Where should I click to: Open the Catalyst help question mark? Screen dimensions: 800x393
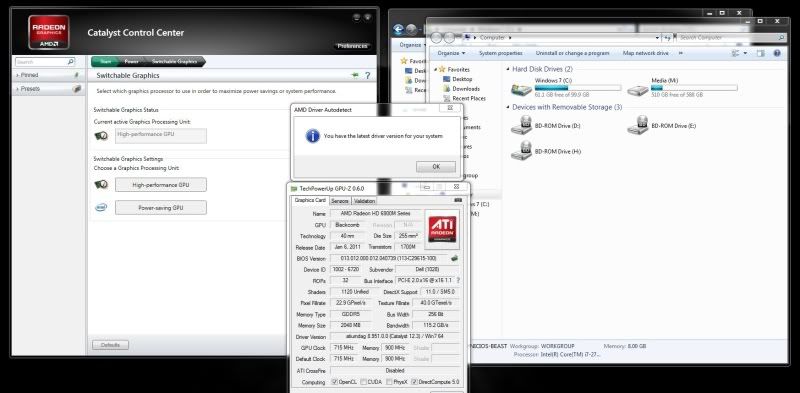click(x=367, y=76)
